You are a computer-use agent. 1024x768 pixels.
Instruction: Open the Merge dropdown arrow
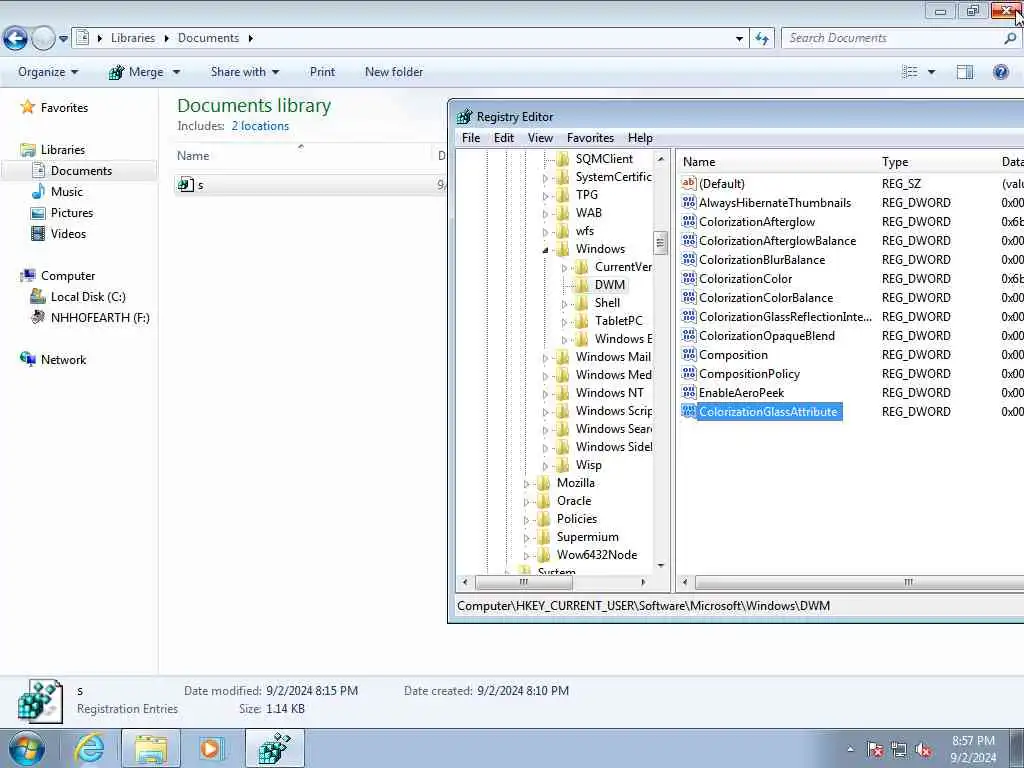click(176, 72)
